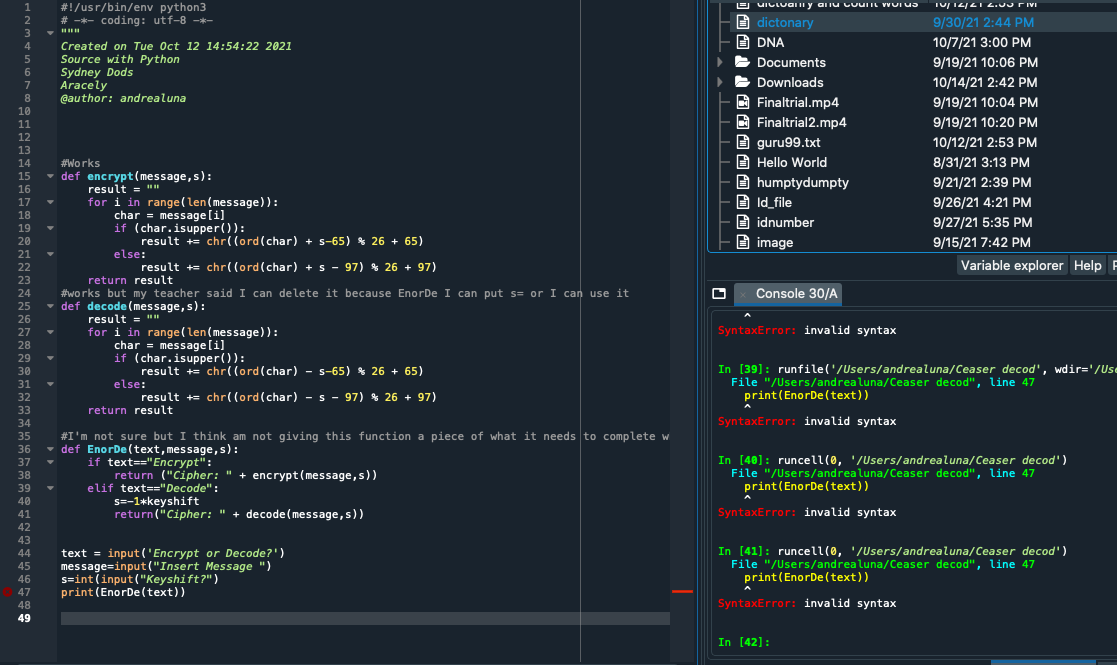Collapse the encrypt function at line 15
This screenshot has height=665, width=1117.
[x=50, y=176]
